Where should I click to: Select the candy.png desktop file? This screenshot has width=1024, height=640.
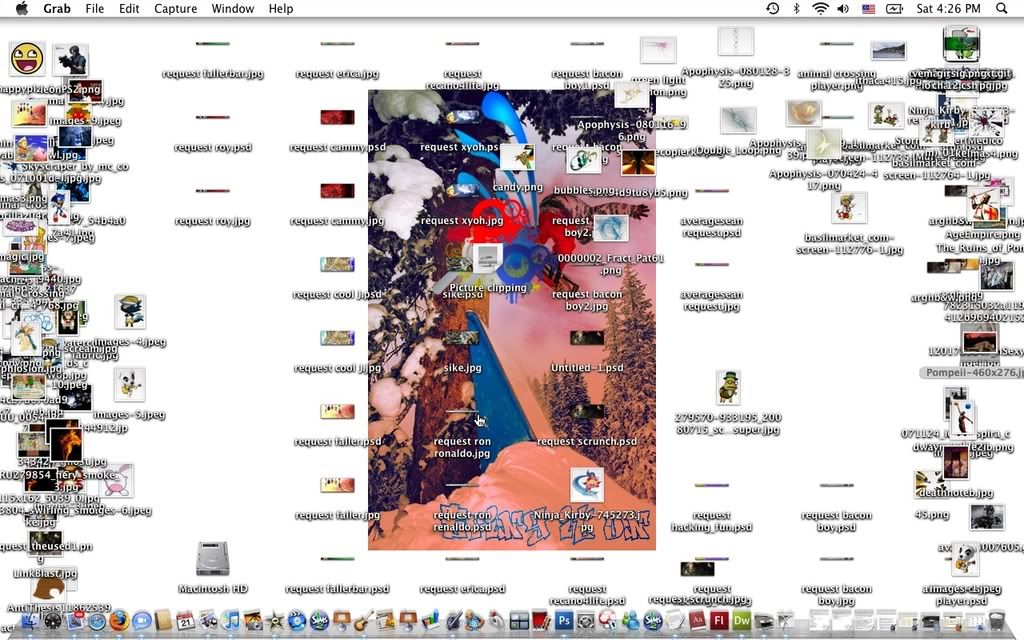[517, 157]
